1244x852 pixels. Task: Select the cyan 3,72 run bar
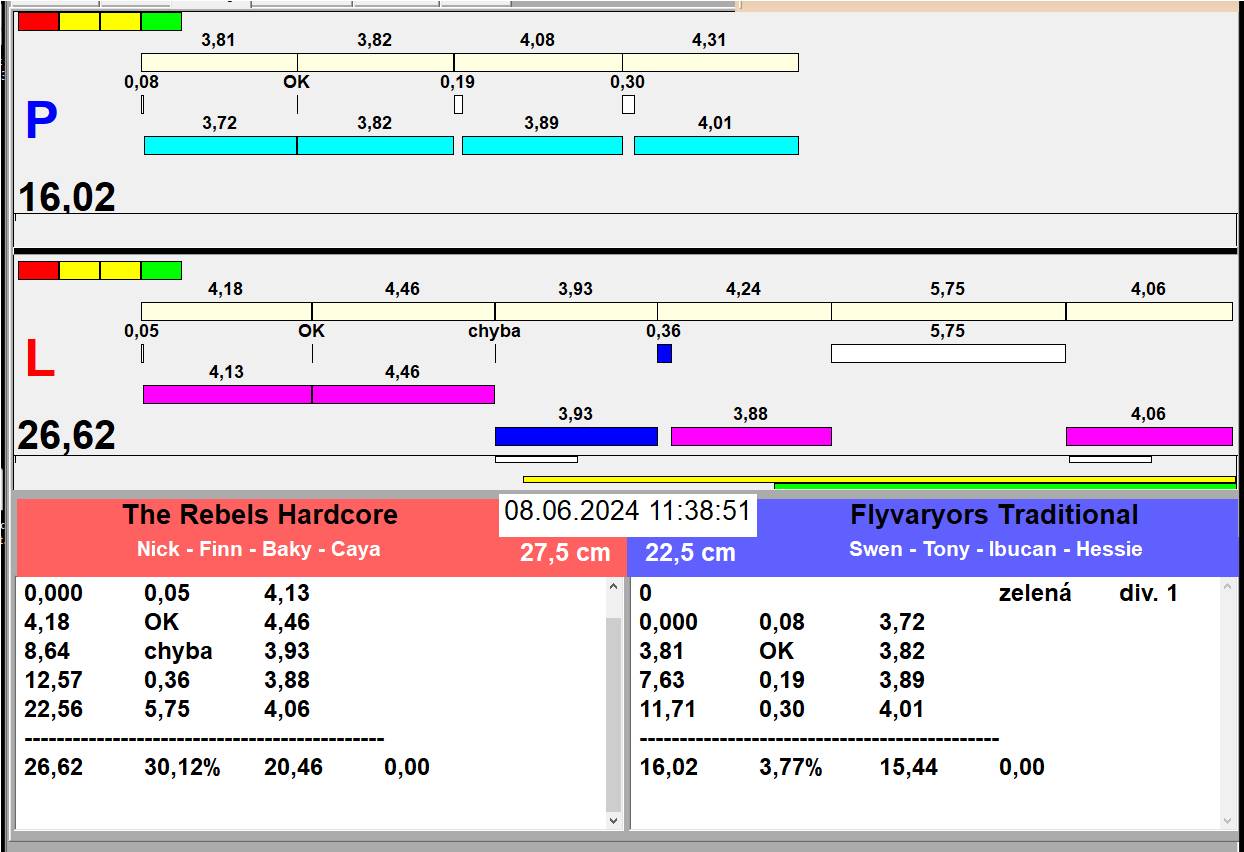[x=220, y=145]
